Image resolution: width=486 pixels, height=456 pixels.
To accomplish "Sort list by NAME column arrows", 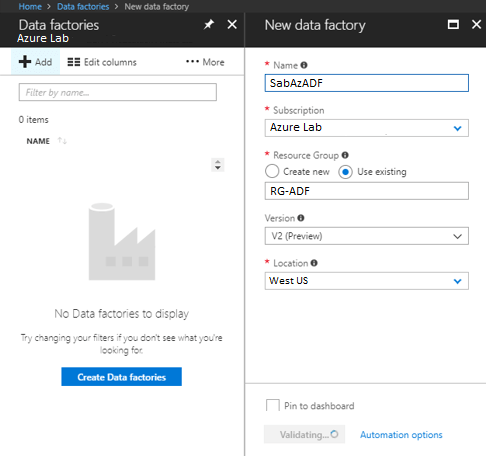I will point(62,141).
